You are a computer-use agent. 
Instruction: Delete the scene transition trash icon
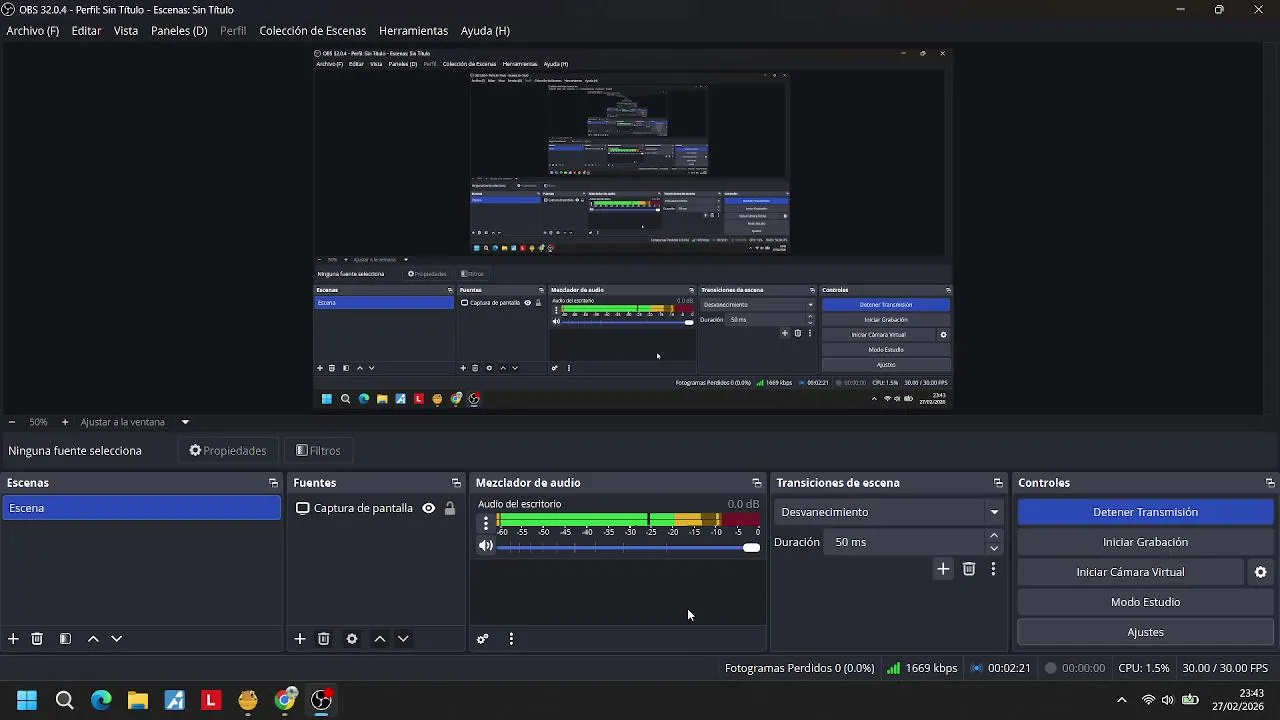tap(969, 569)
